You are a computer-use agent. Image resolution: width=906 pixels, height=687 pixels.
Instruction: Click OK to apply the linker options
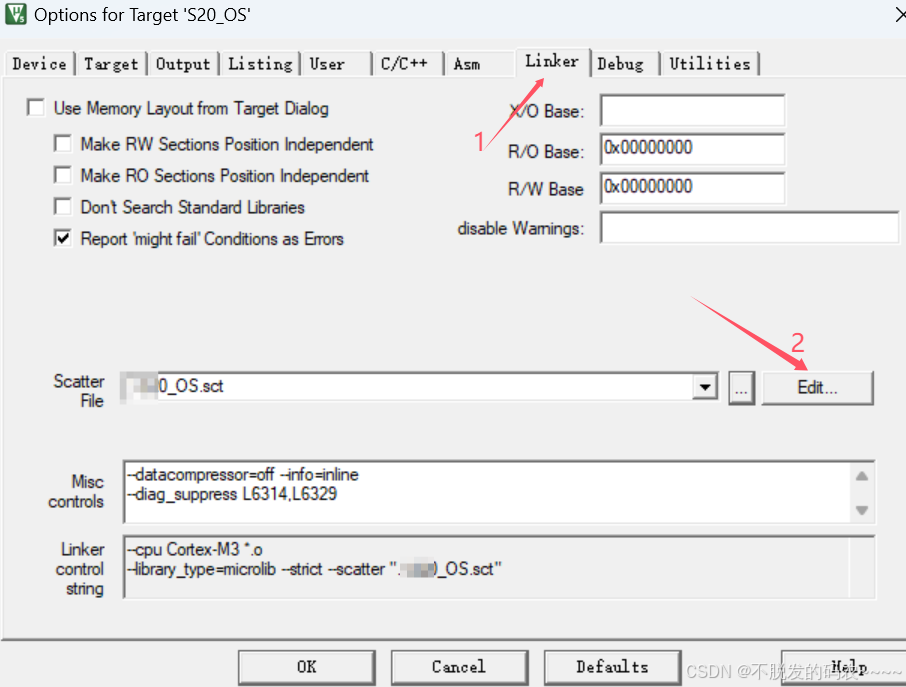(x=306, y=667)
